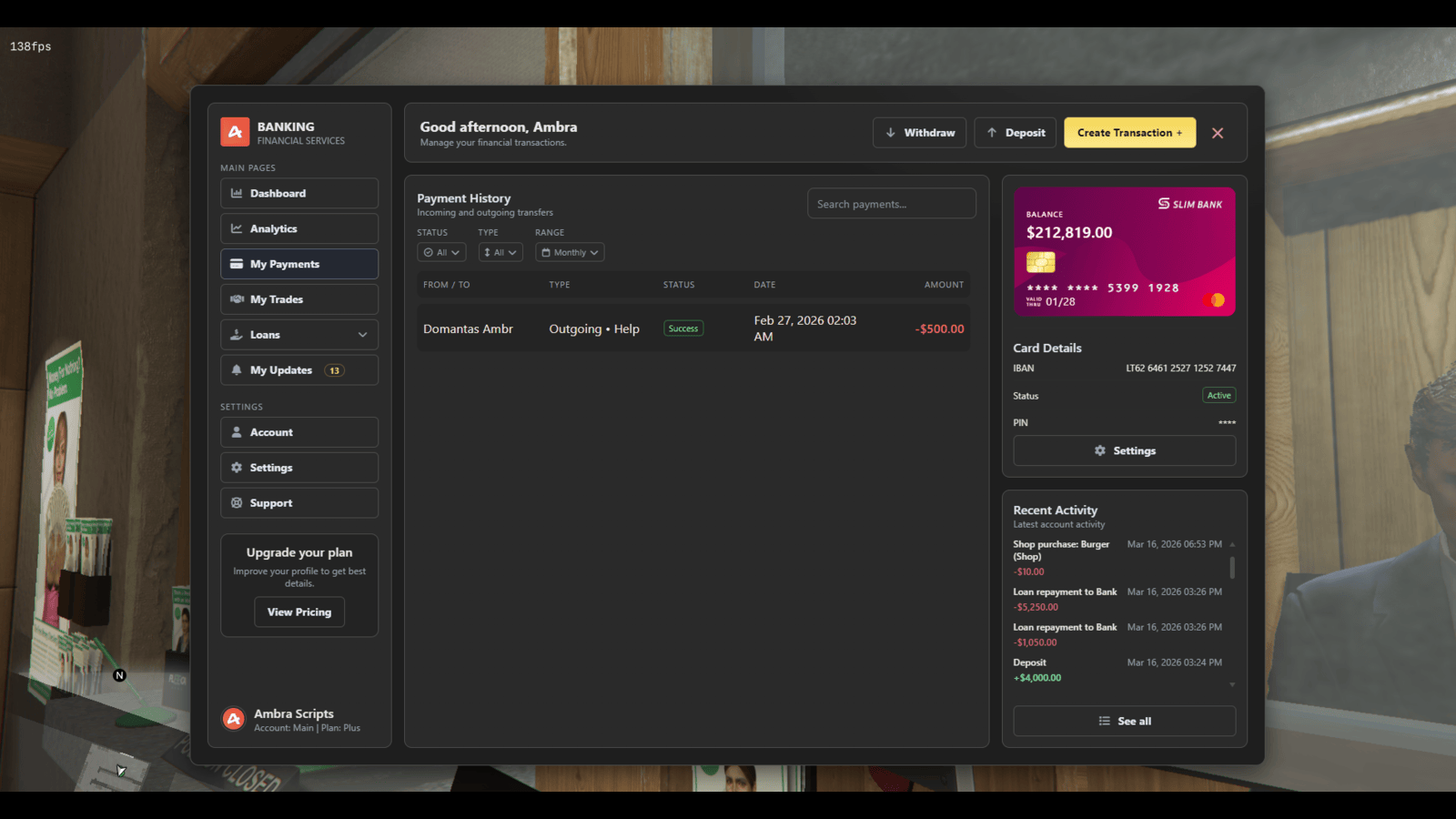The height and width of the screenshot is (819, 1456).
Task: Focus the Search payments input field
Action: (891, 204)
